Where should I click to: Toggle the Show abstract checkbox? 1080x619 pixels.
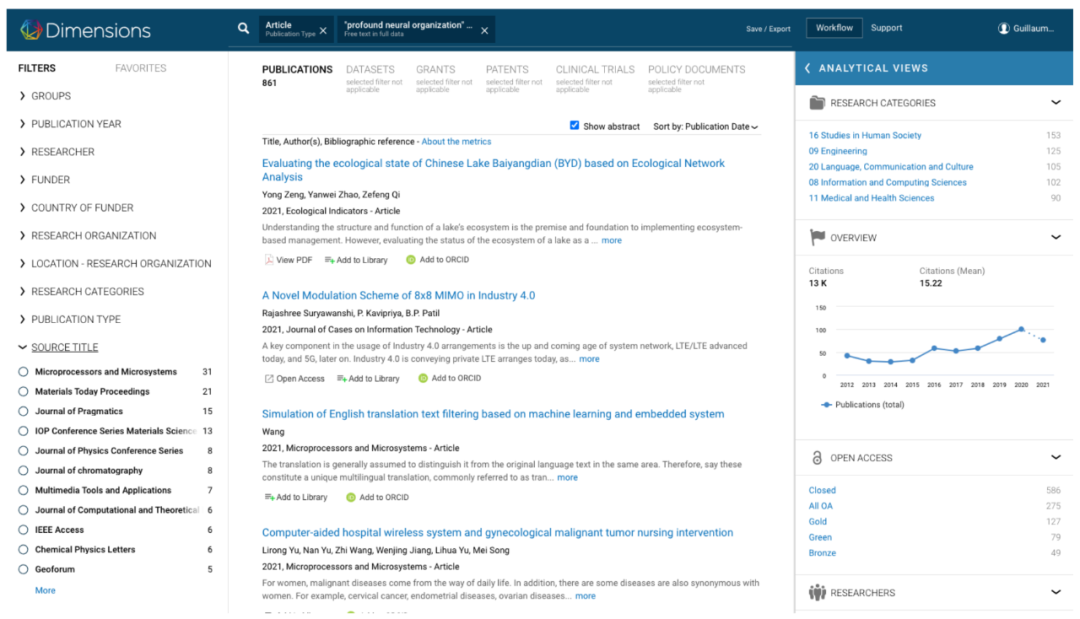(x=574, y=125)
